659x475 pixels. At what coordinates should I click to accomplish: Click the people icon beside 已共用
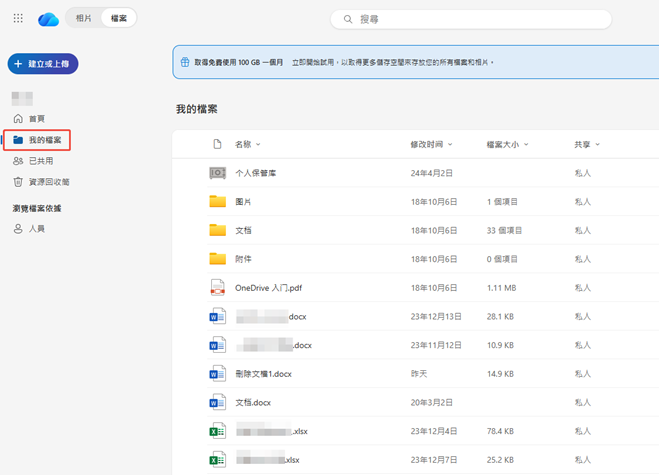pos(18,161)
